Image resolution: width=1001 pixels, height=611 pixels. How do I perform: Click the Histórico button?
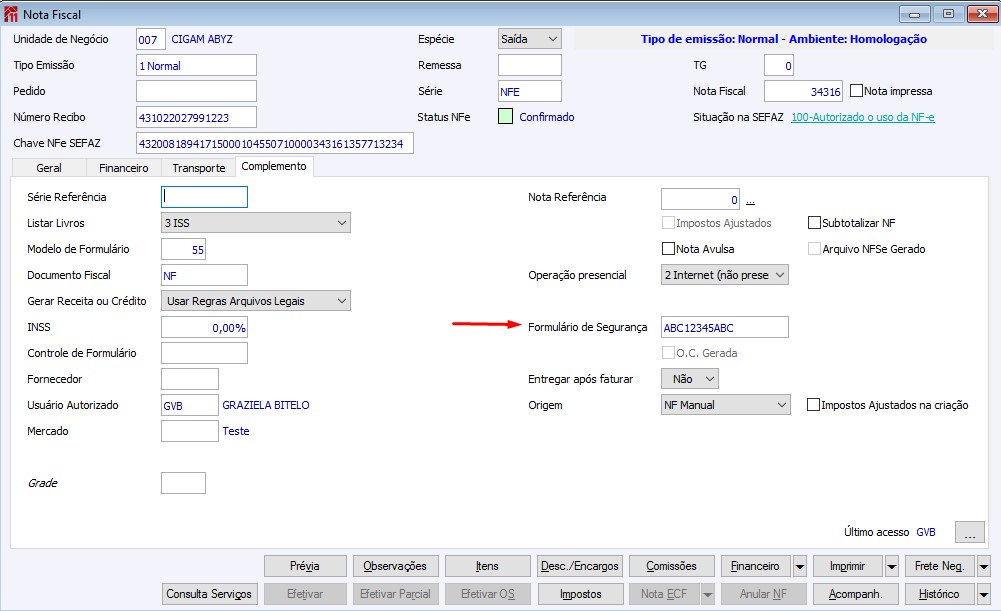pyautogui.click(x=940, y=594)
